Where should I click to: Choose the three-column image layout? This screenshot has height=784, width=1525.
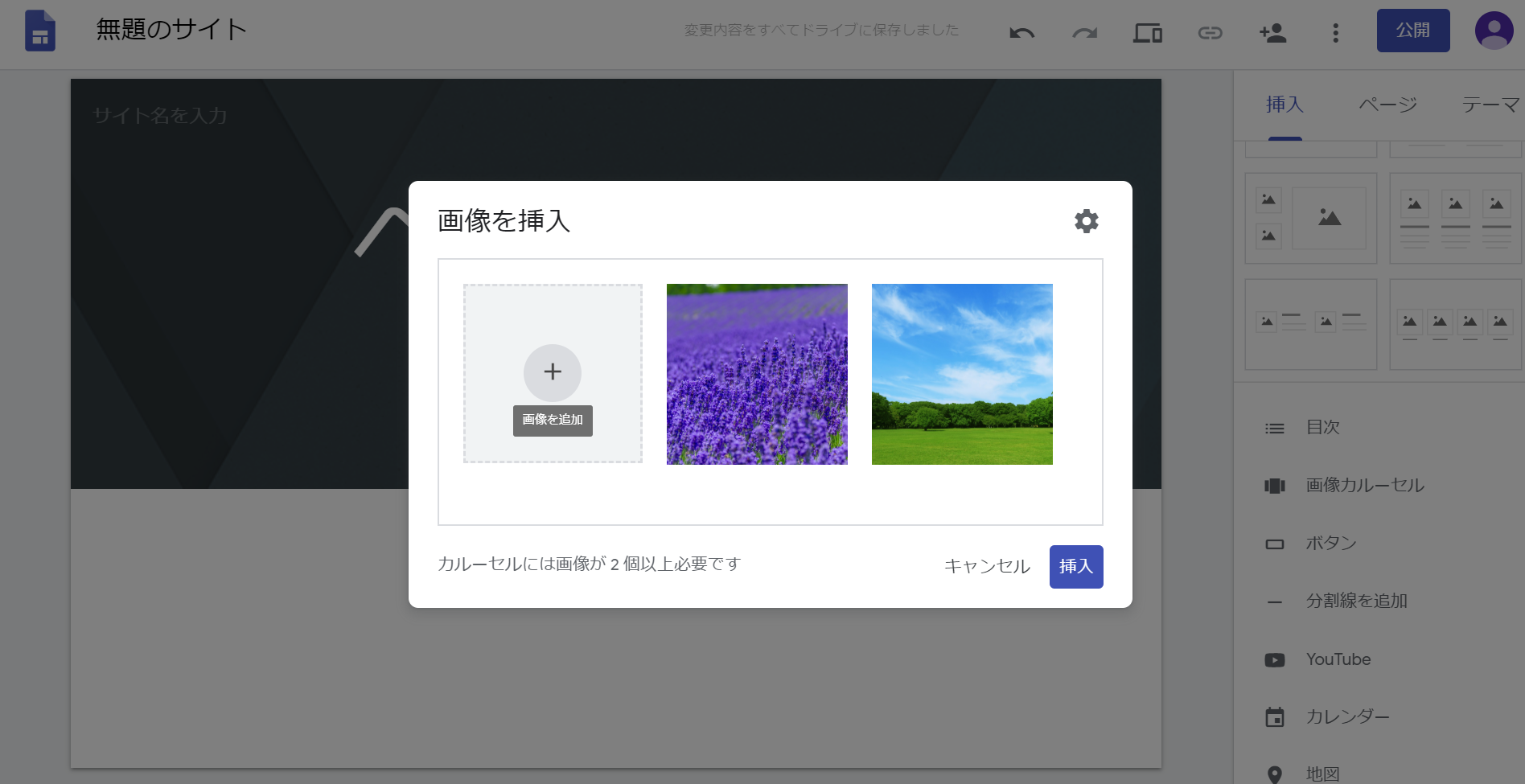1456,218
